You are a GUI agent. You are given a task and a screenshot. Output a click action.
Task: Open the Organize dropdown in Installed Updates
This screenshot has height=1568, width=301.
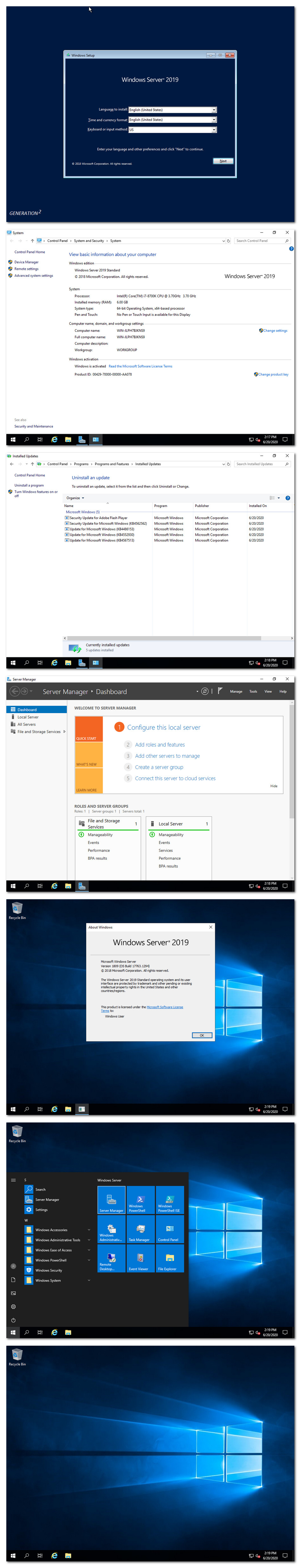[75, 498]
